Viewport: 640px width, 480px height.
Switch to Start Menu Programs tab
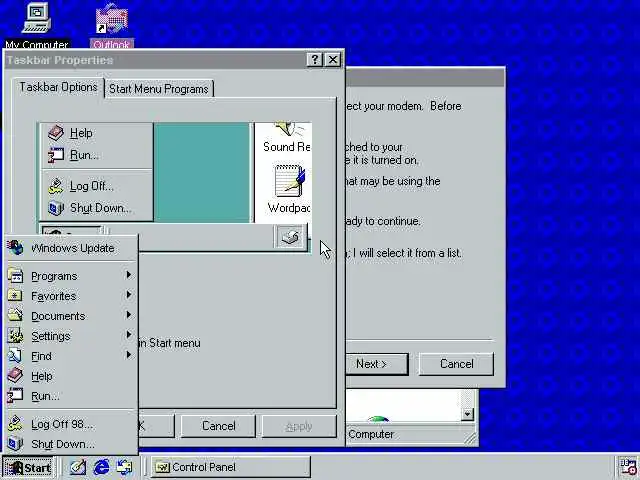(159, 89)
